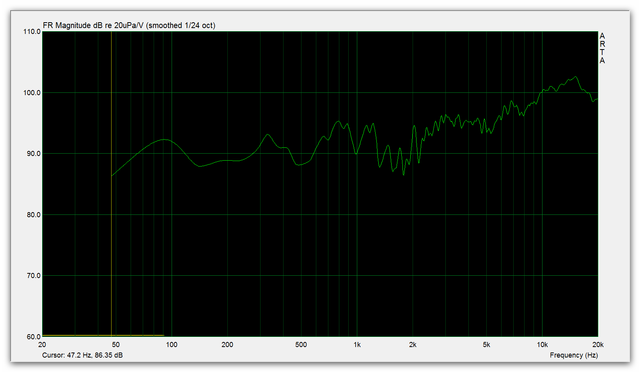Click the FR Magnitude graph title text
The image size is (640, 372).
129,25
